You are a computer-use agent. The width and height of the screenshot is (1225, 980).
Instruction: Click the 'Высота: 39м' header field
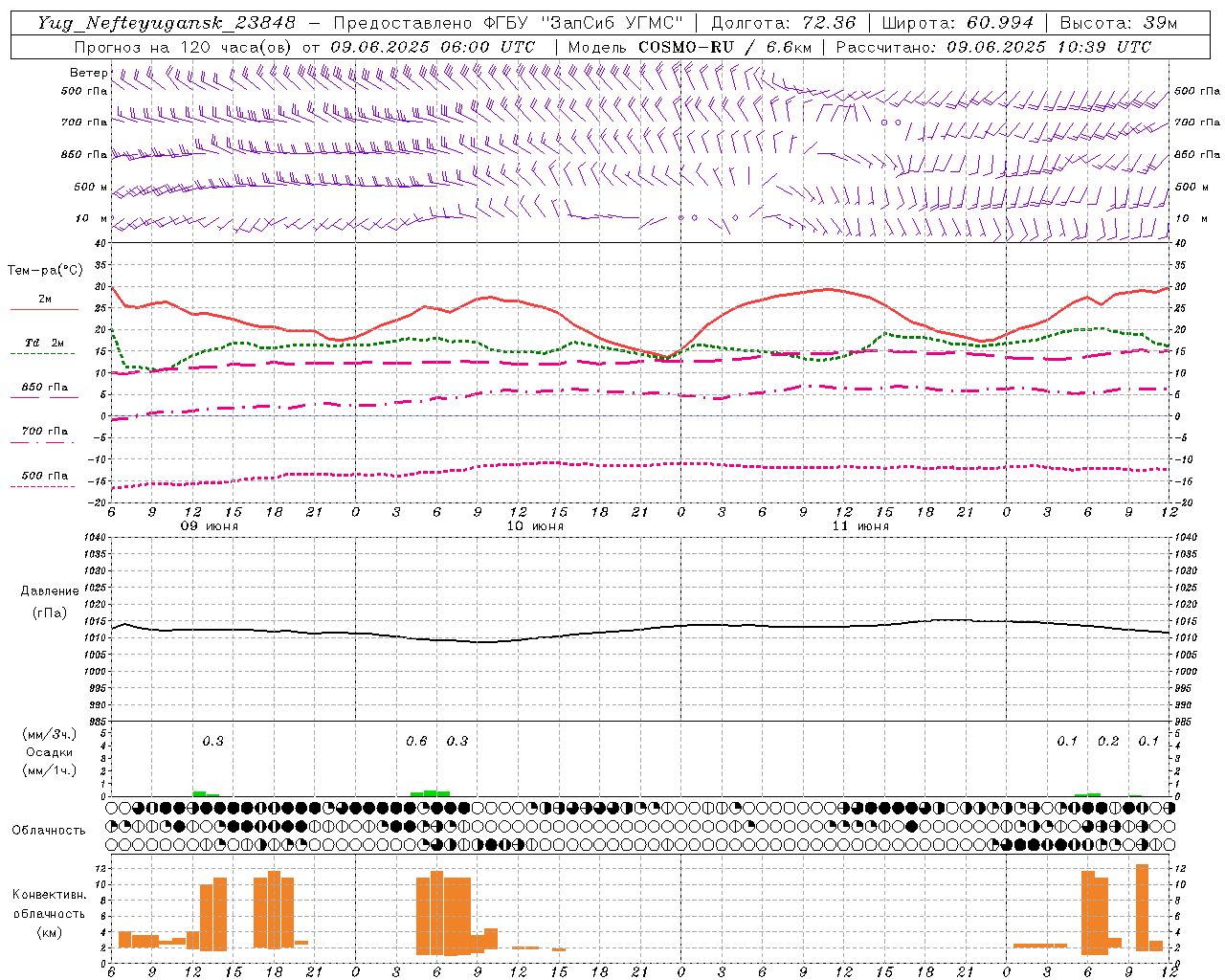pos(1119,23)
